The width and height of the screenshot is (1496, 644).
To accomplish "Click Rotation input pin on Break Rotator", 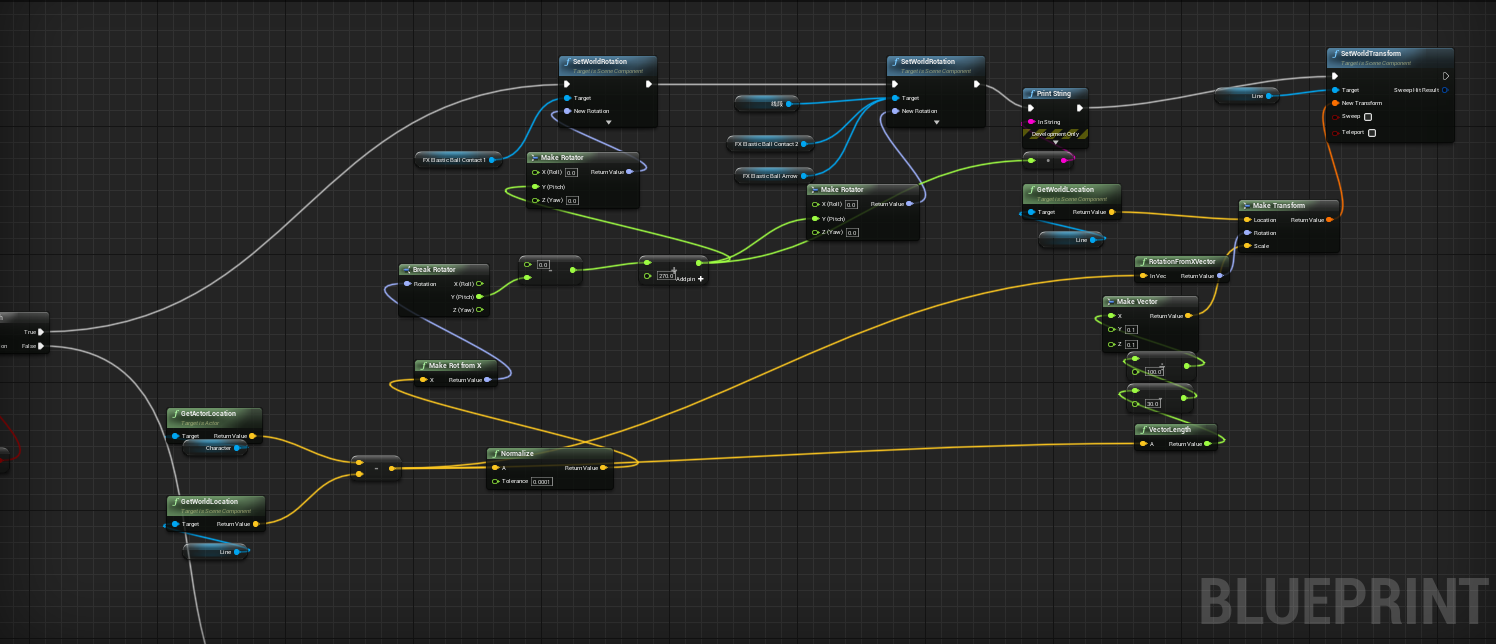I will pos(406,284).
